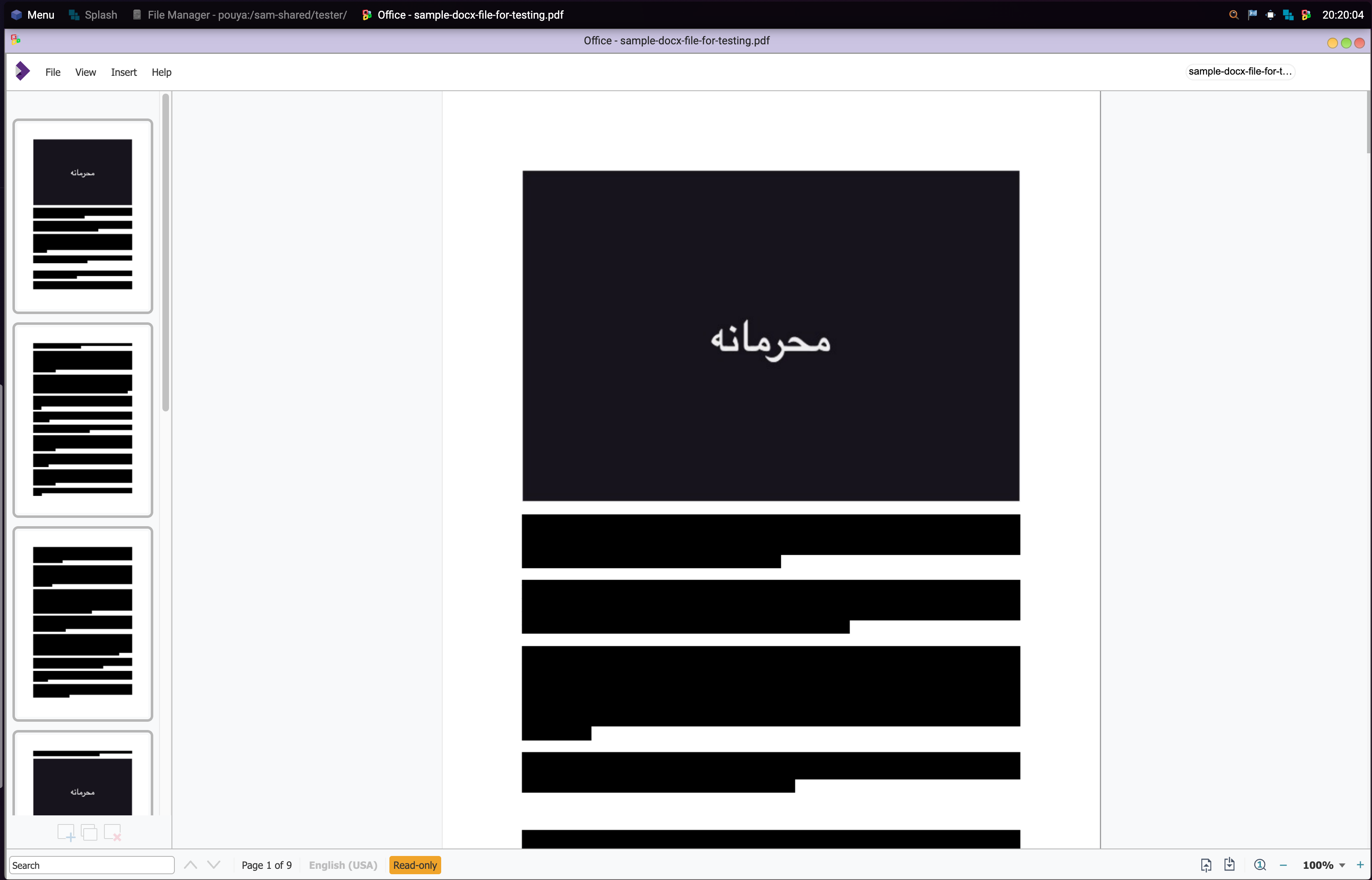This screenshot has width=1372, height=880.
Task: Click the duplicate page icon under thumbnails
Action: [89, 833]
